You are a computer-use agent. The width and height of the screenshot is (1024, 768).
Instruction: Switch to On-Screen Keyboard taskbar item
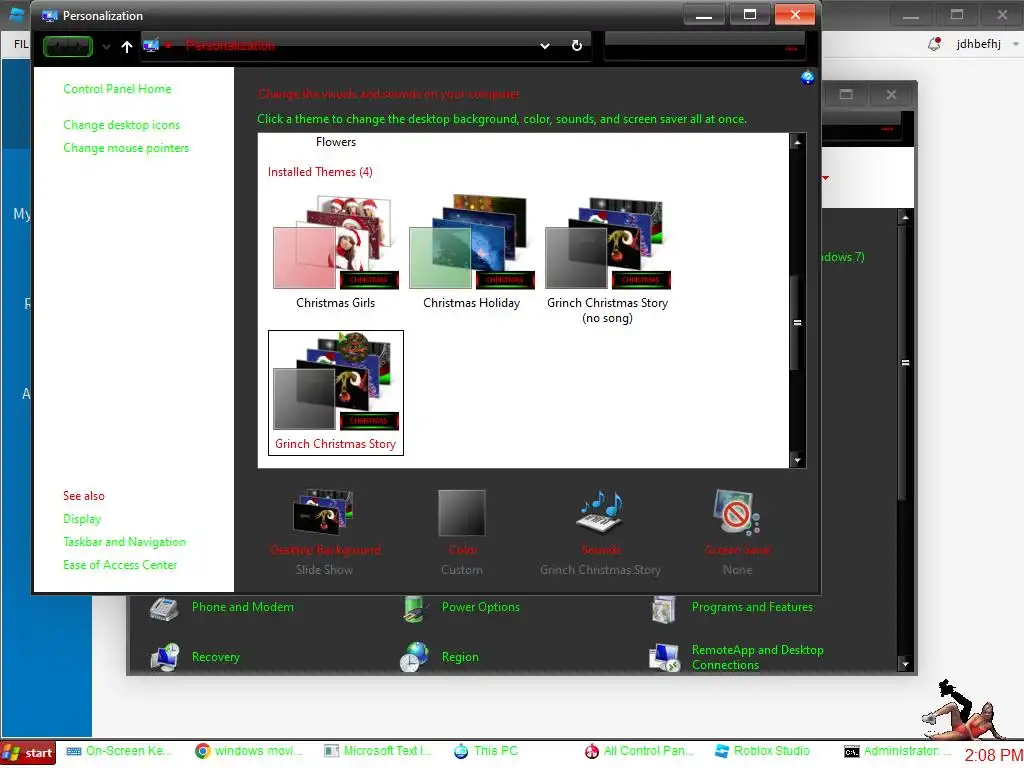pos(119,752)
